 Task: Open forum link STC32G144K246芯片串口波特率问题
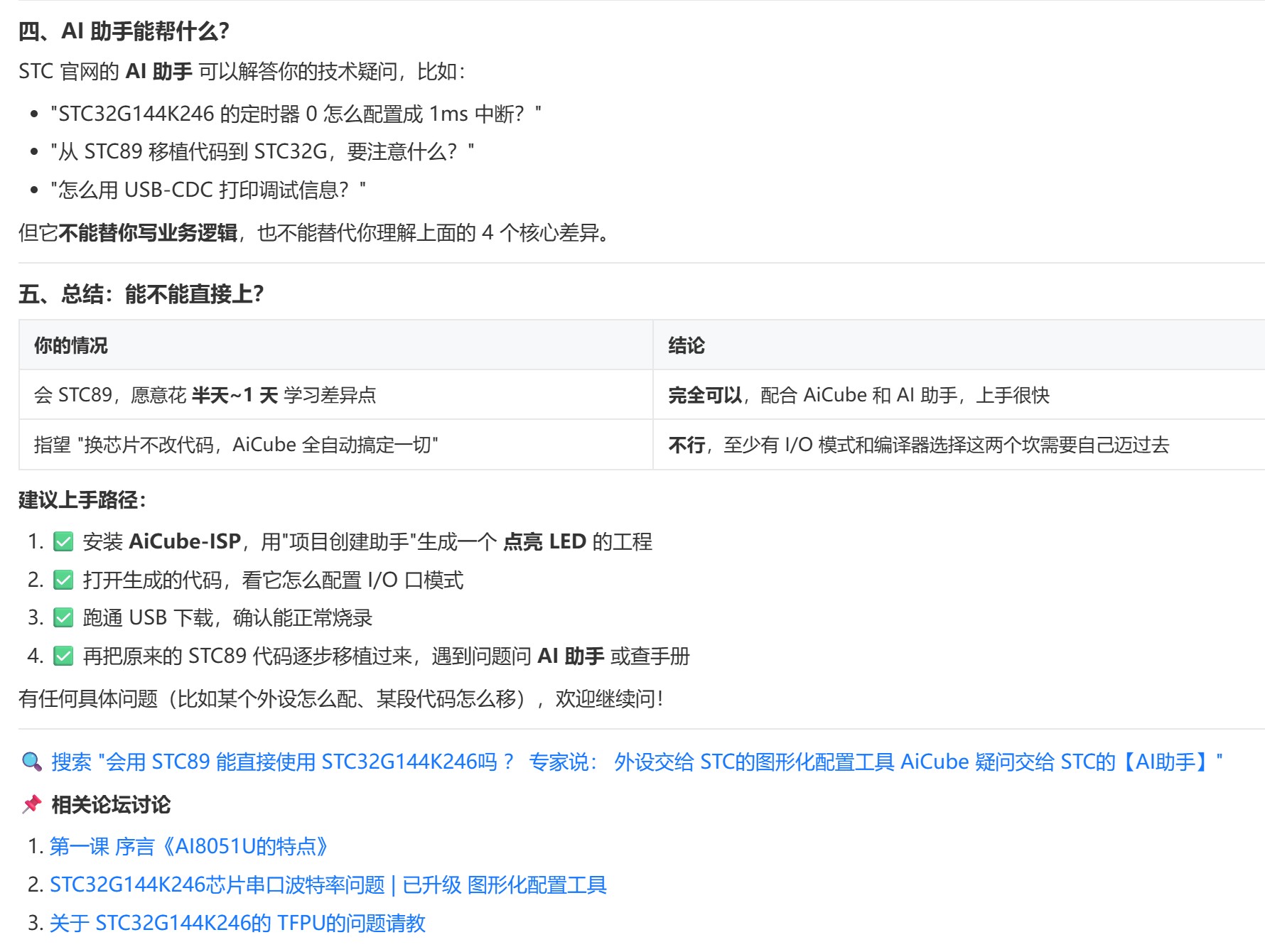[328, 885]
